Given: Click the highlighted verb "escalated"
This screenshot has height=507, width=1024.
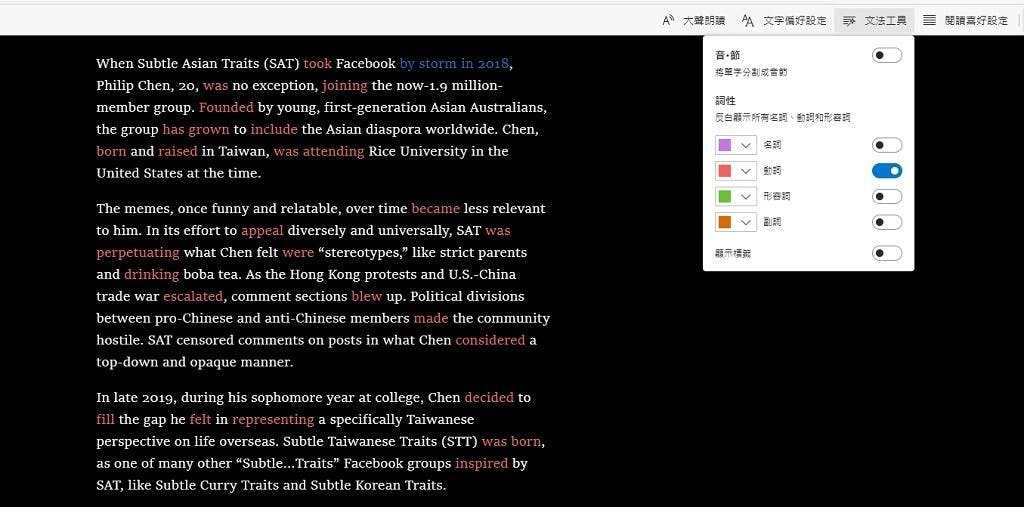Looking at the screenshot, I should click(193, 297).
